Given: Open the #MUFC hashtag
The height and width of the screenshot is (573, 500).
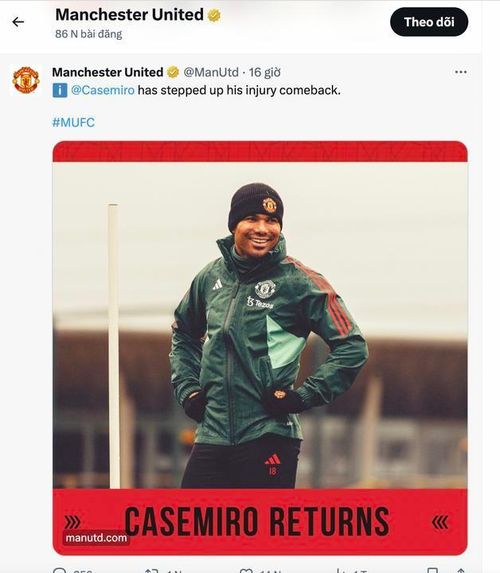Looking at the screenshot, I should (73, 122).
